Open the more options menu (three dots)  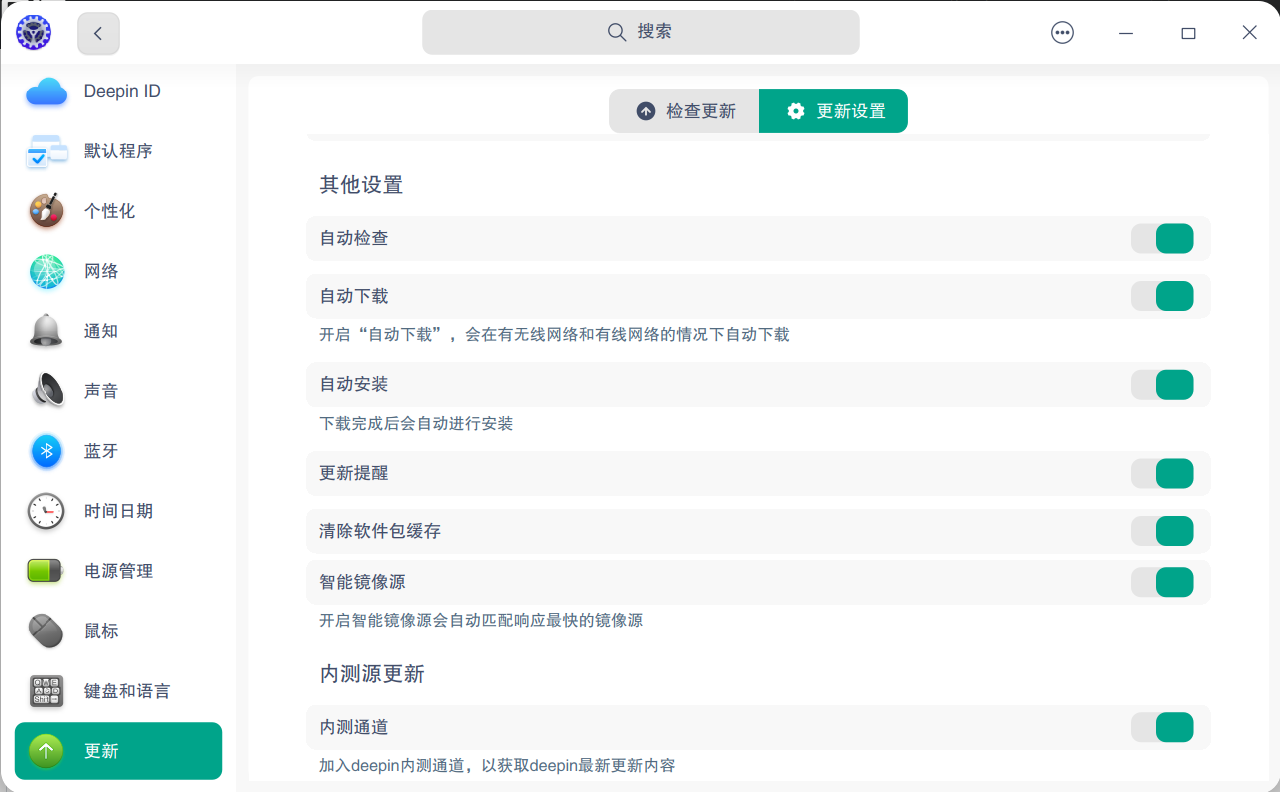tap(1062, 32)
